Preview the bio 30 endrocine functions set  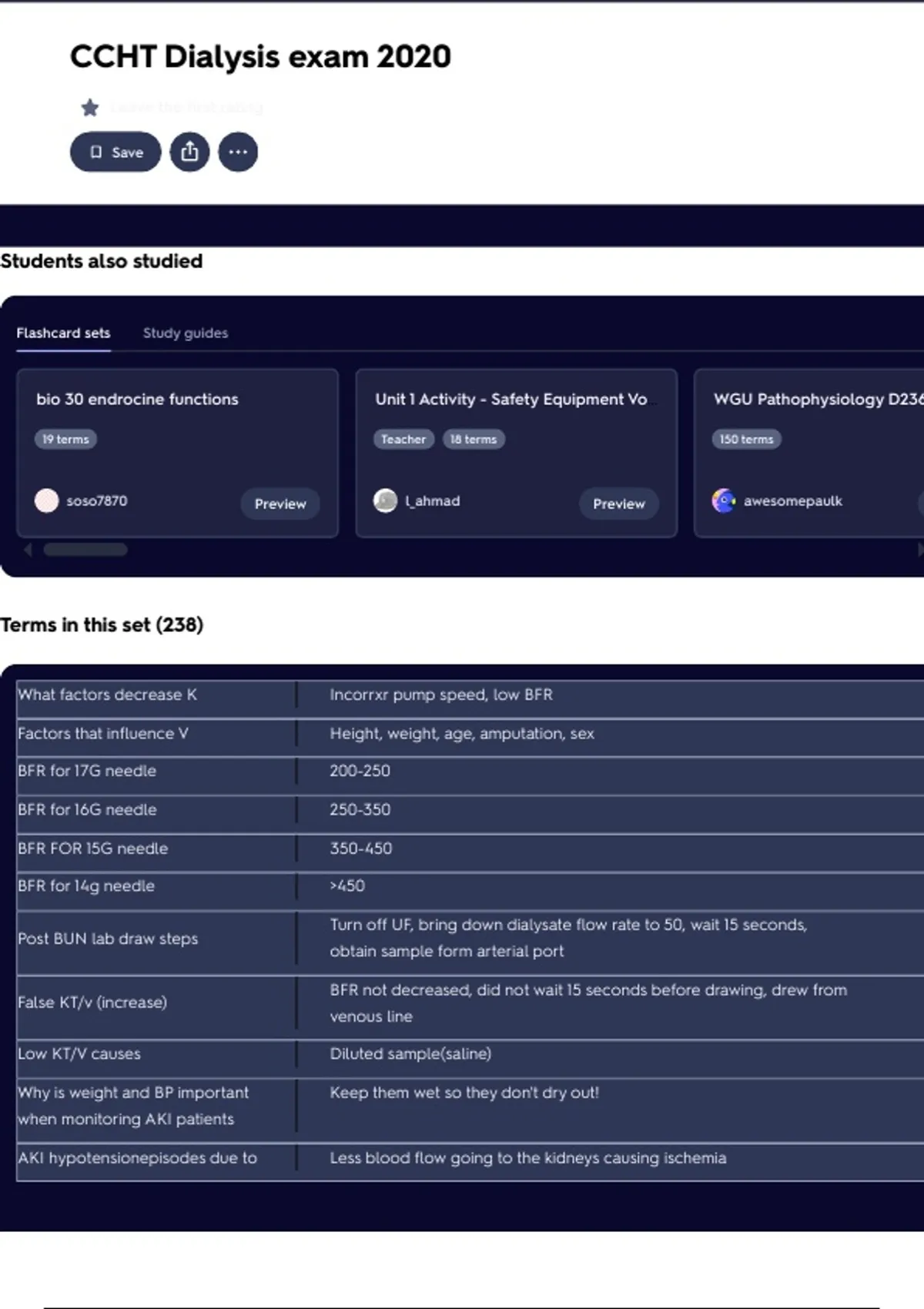[280, 504]
